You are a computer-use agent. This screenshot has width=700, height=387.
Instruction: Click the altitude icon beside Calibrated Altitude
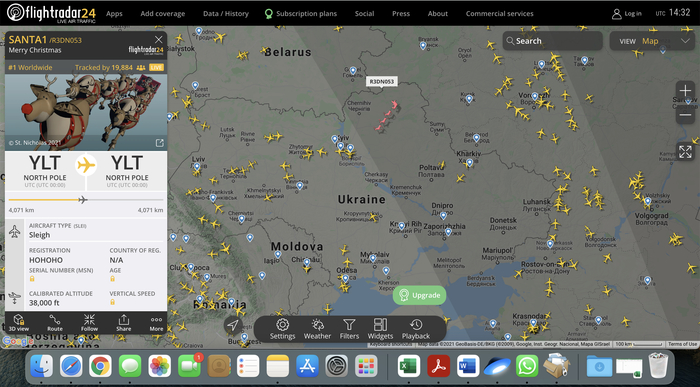point(15,298)
